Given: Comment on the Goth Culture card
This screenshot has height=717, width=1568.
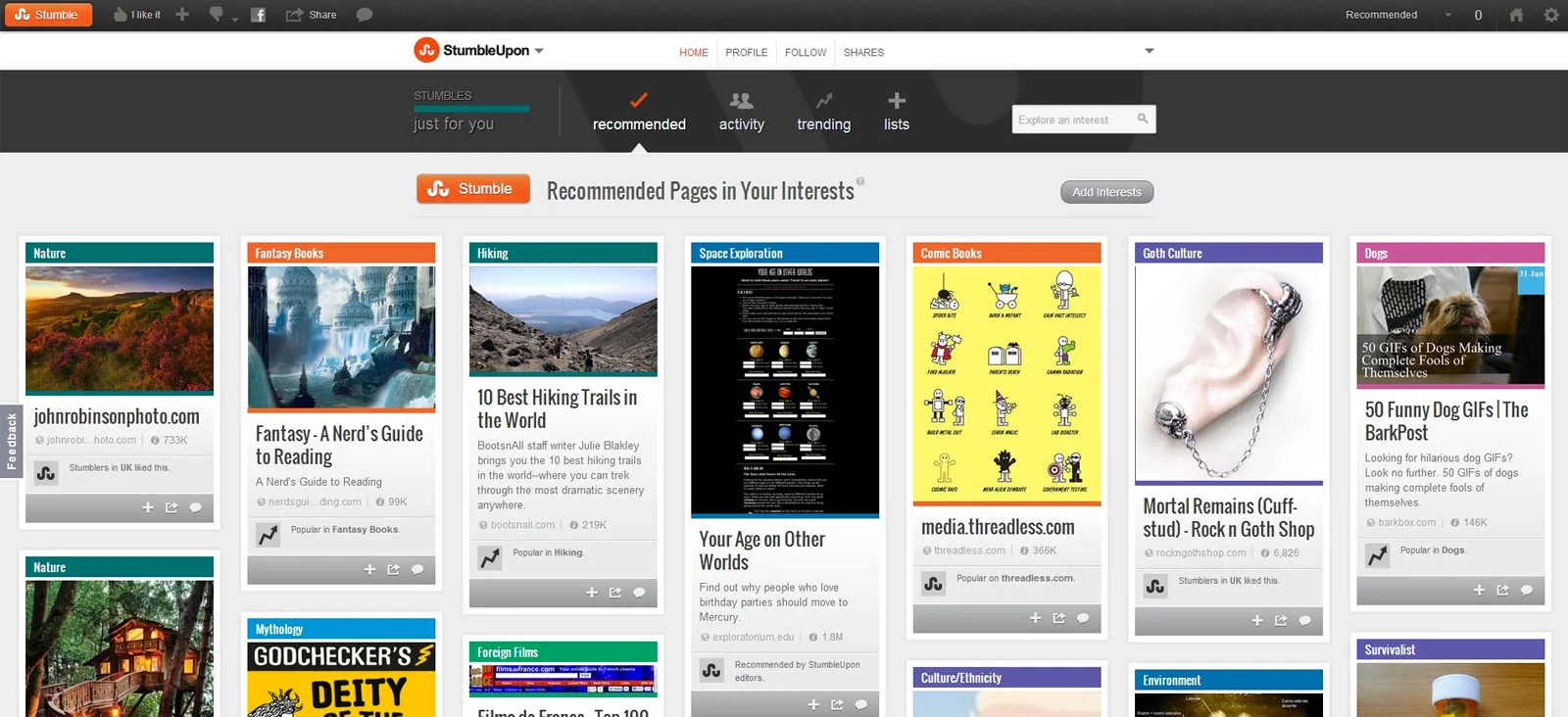Looking at the screenshot, I should 1304,621.
